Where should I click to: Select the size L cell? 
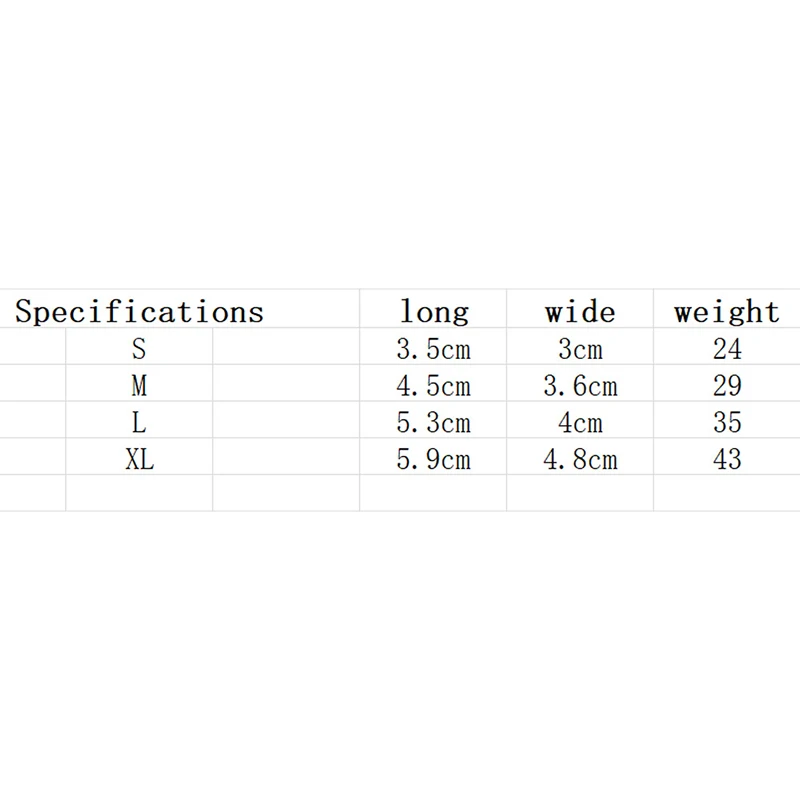(139, 422)
